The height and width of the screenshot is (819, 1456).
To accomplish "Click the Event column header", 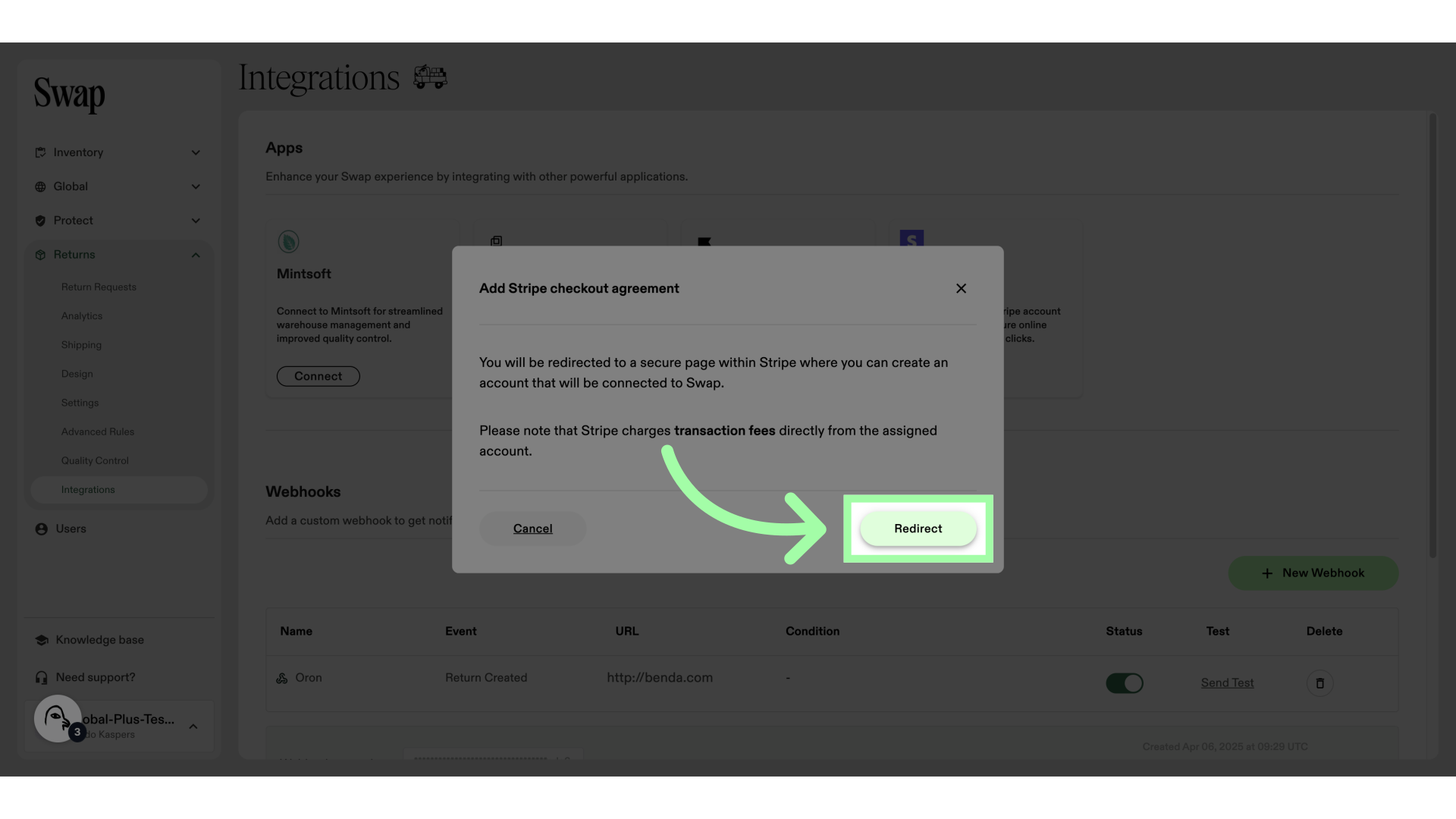I will (x=461, y=631).
